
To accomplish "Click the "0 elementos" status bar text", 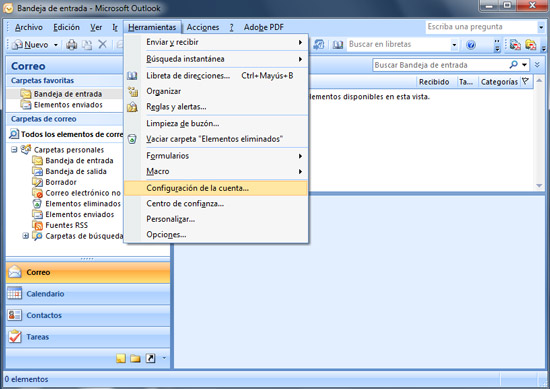I will (x=26, y=379).
